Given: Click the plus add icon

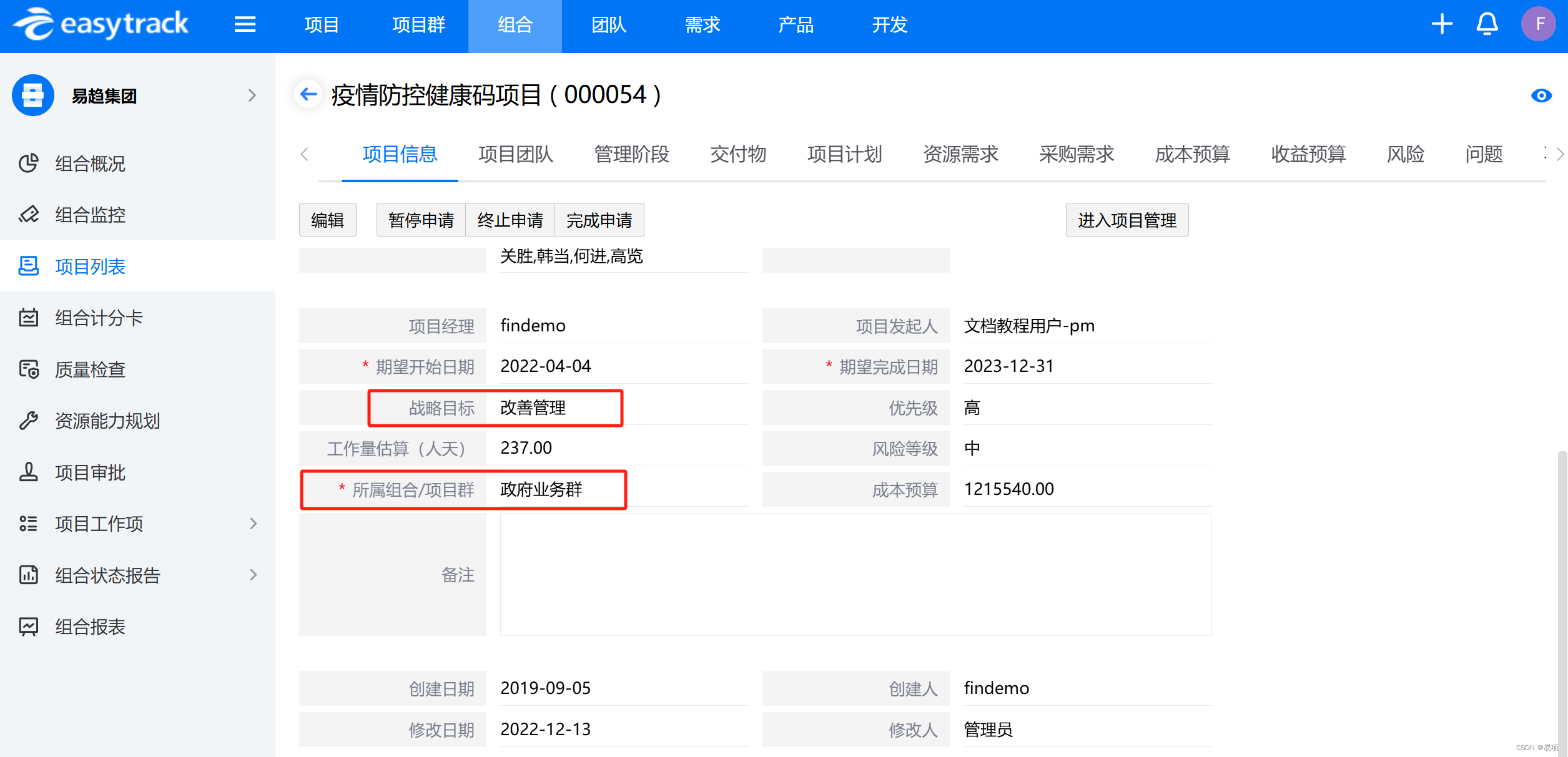Looking at the screenshot, I should click(1442, 25).
